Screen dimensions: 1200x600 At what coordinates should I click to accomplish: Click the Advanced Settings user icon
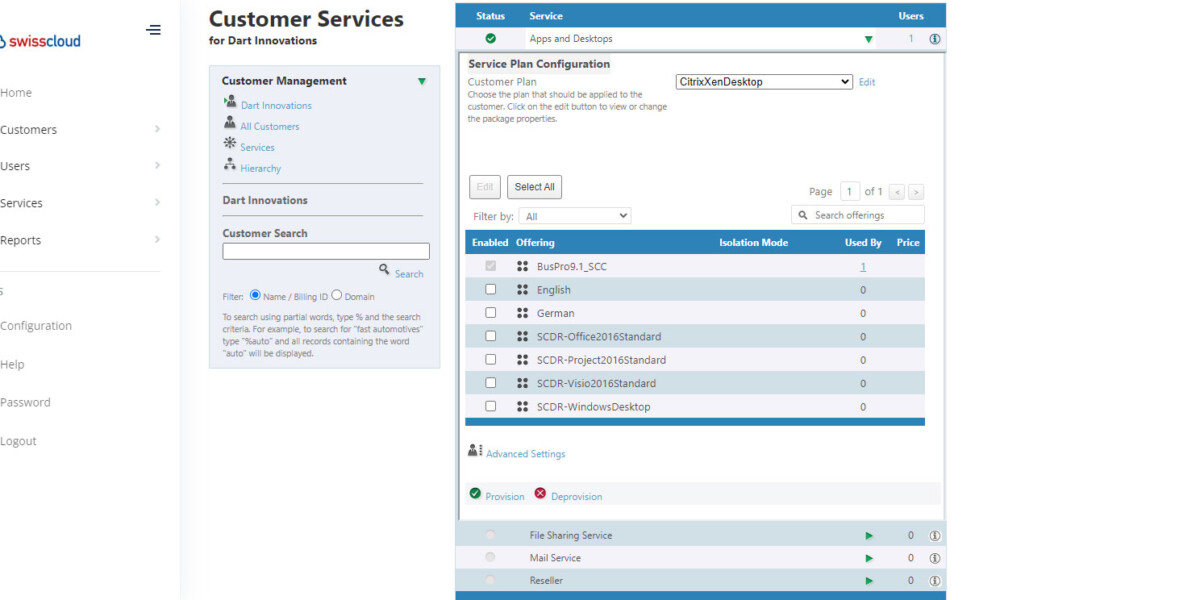pyautogui.click(x=474, y=451)
